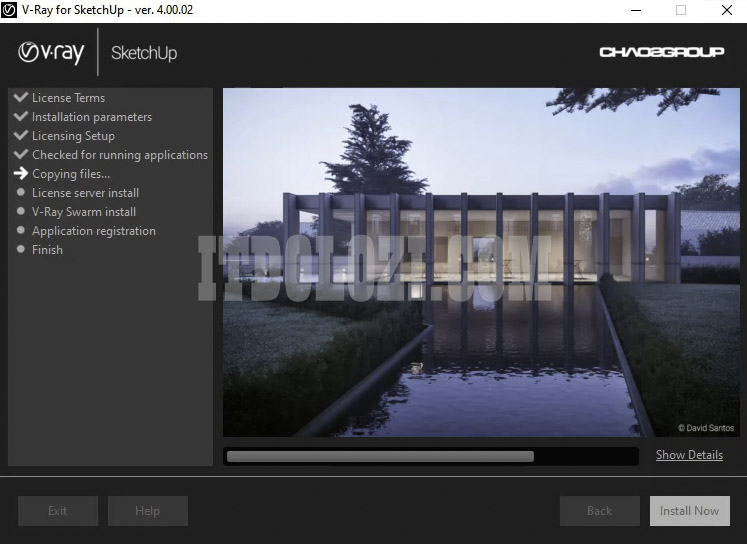Click the V-Ray title bar app icon
The image size is (747, 544).
tap(11, 10)
